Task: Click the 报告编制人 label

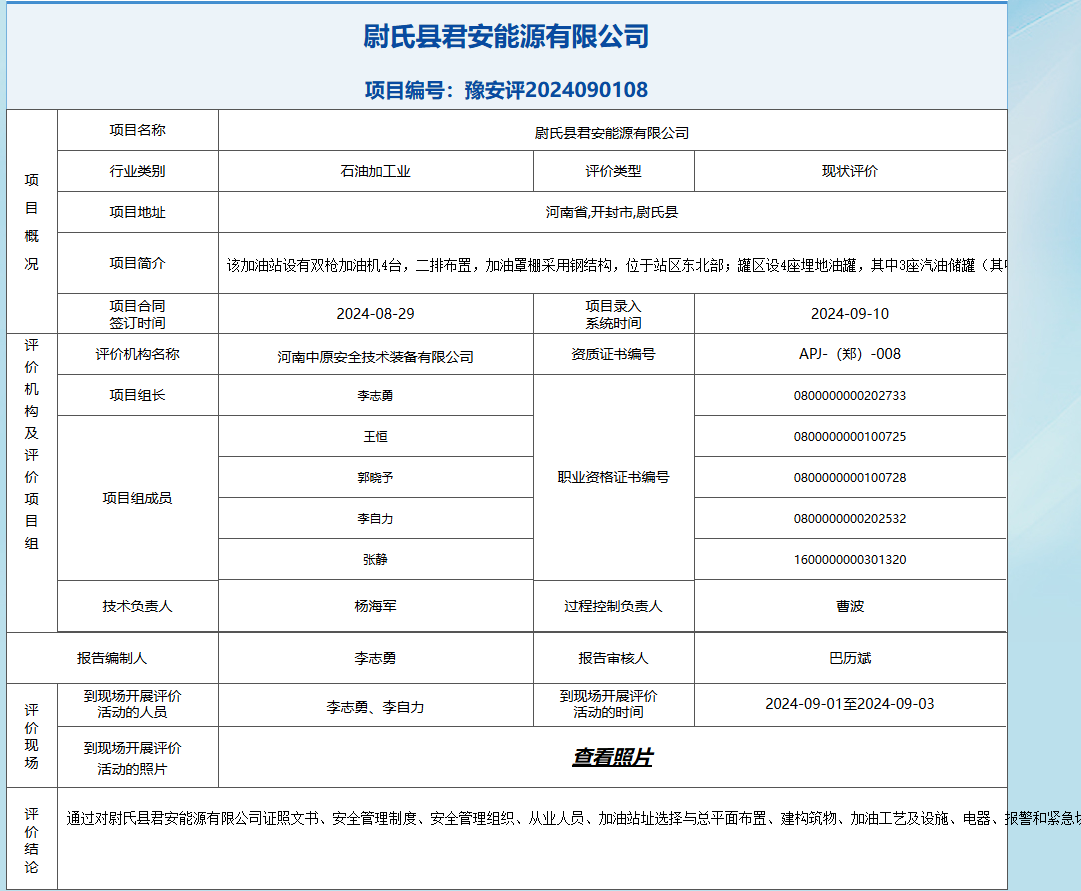Action: click(x=112, y=659)
